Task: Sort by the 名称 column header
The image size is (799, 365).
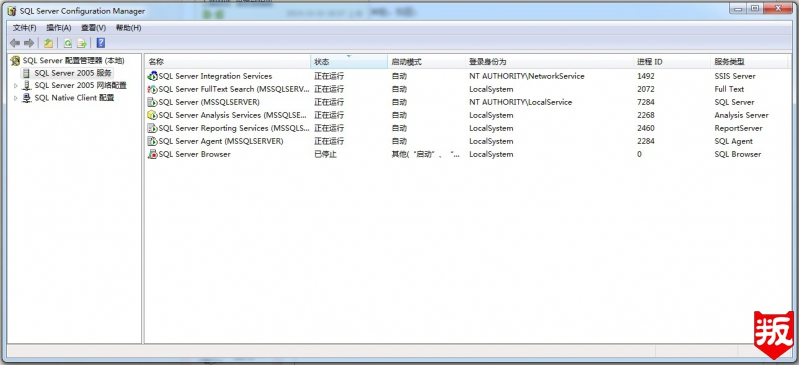Action: pyautogui.click(x=228, y=62)
